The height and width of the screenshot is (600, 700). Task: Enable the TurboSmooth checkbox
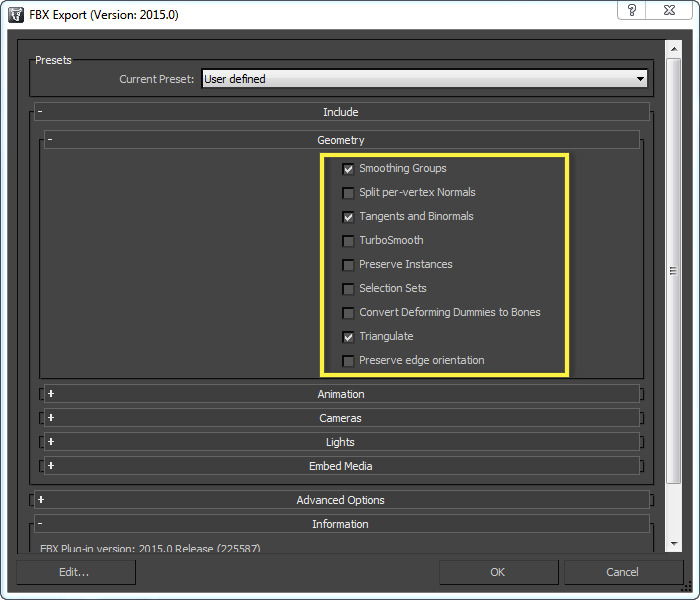[x=348, y=241]
